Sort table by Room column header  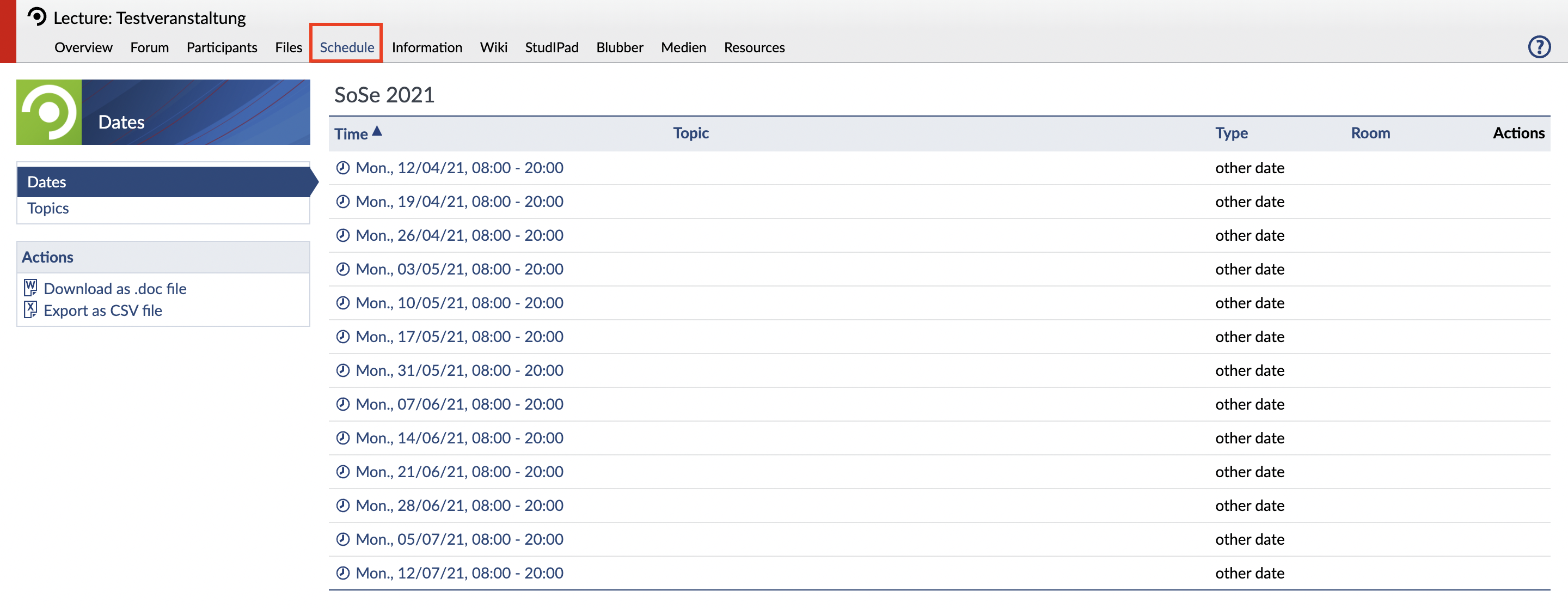(x=1370, y=133)
